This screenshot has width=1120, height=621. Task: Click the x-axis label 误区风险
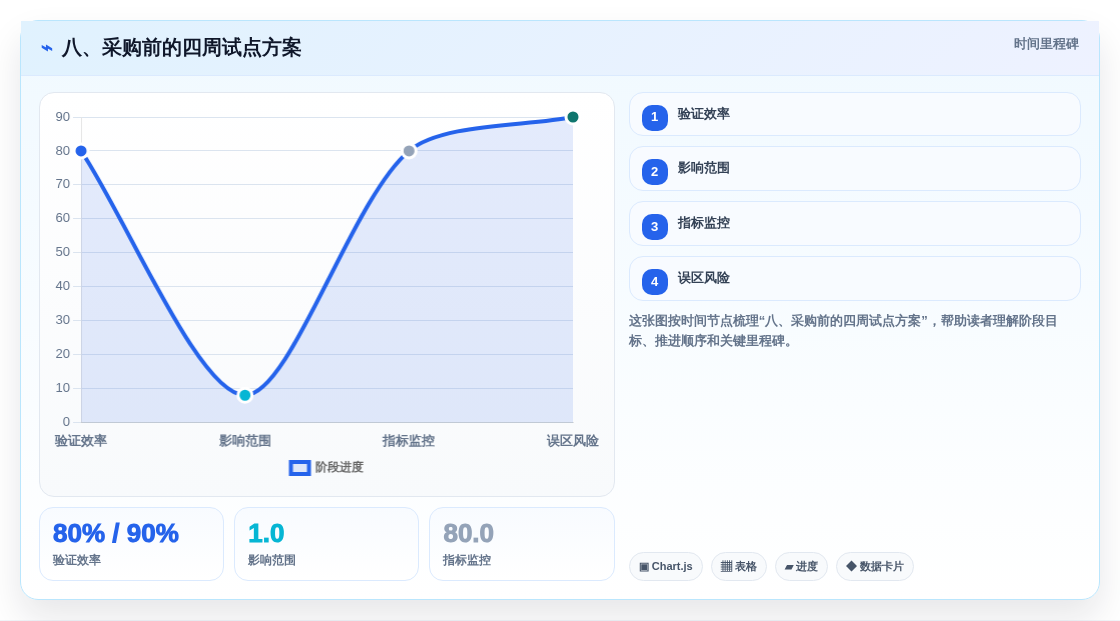pyautogui.click(x=573, y=441)
